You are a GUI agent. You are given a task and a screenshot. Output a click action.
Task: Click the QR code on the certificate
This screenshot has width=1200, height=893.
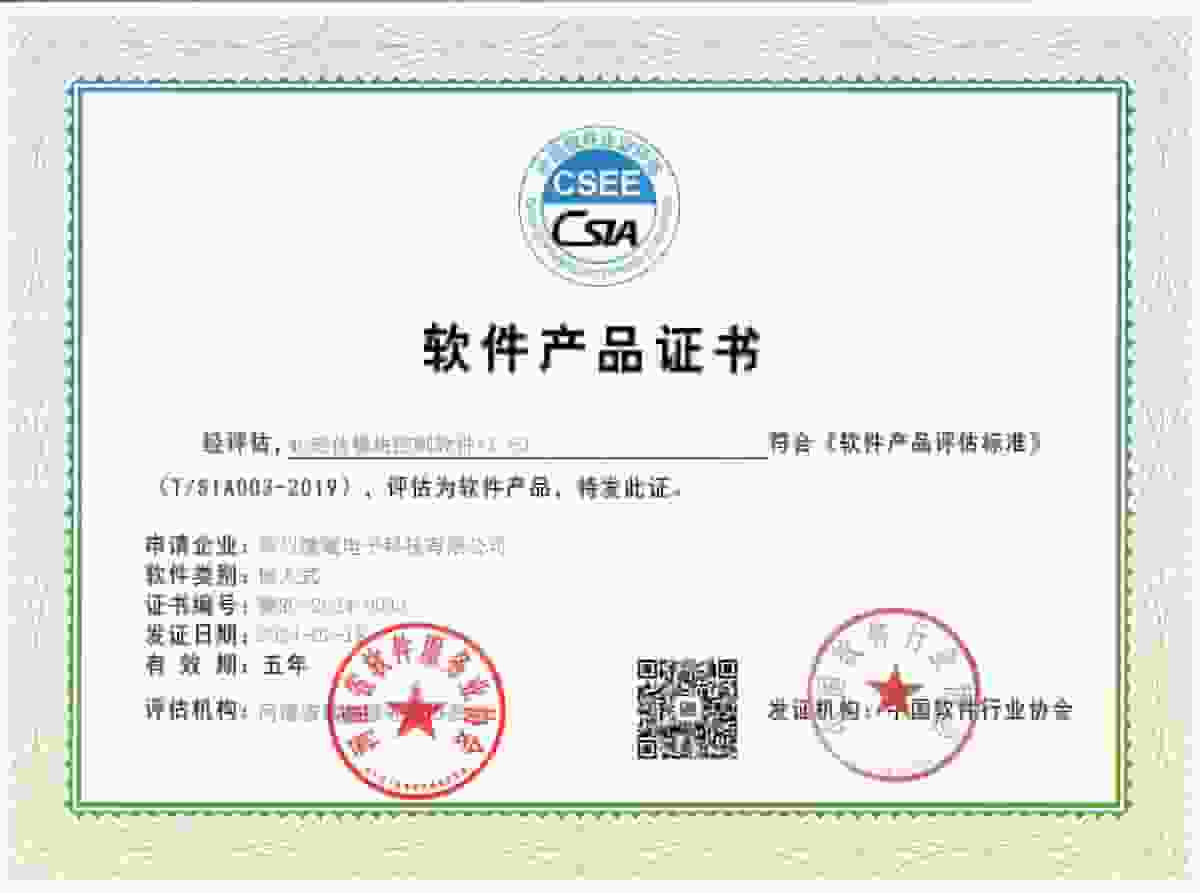688,708
